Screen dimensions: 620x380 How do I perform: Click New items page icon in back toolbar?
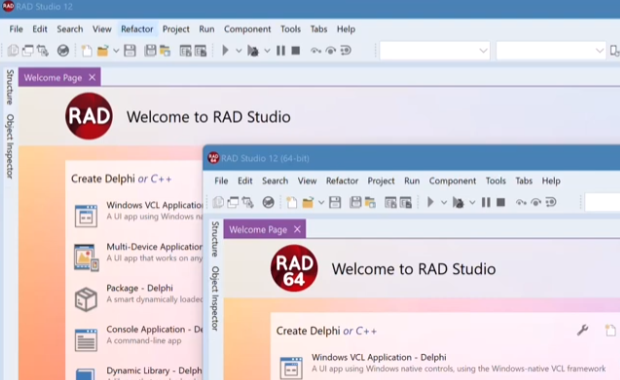87,51
